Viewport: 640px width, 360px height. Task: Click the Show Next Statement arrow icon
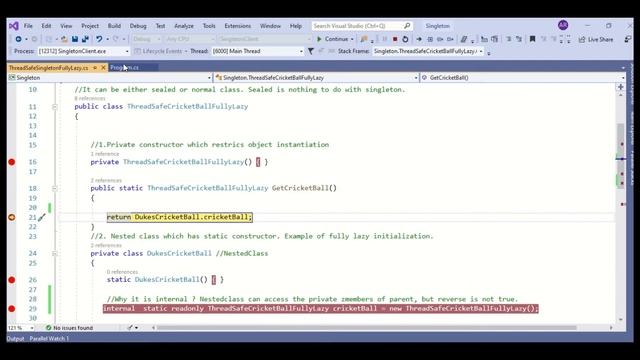(x=419, y=39)
